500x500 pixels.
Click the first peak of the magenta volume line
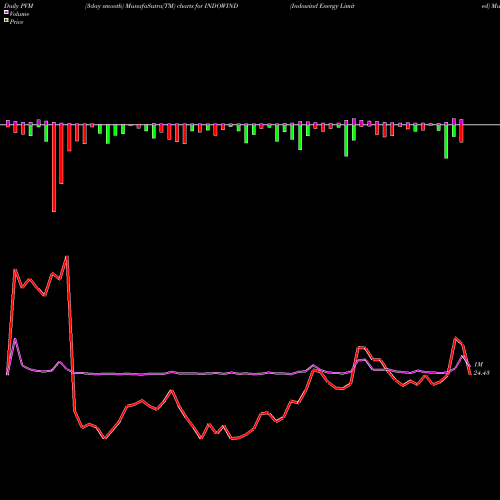click(15, 339)
